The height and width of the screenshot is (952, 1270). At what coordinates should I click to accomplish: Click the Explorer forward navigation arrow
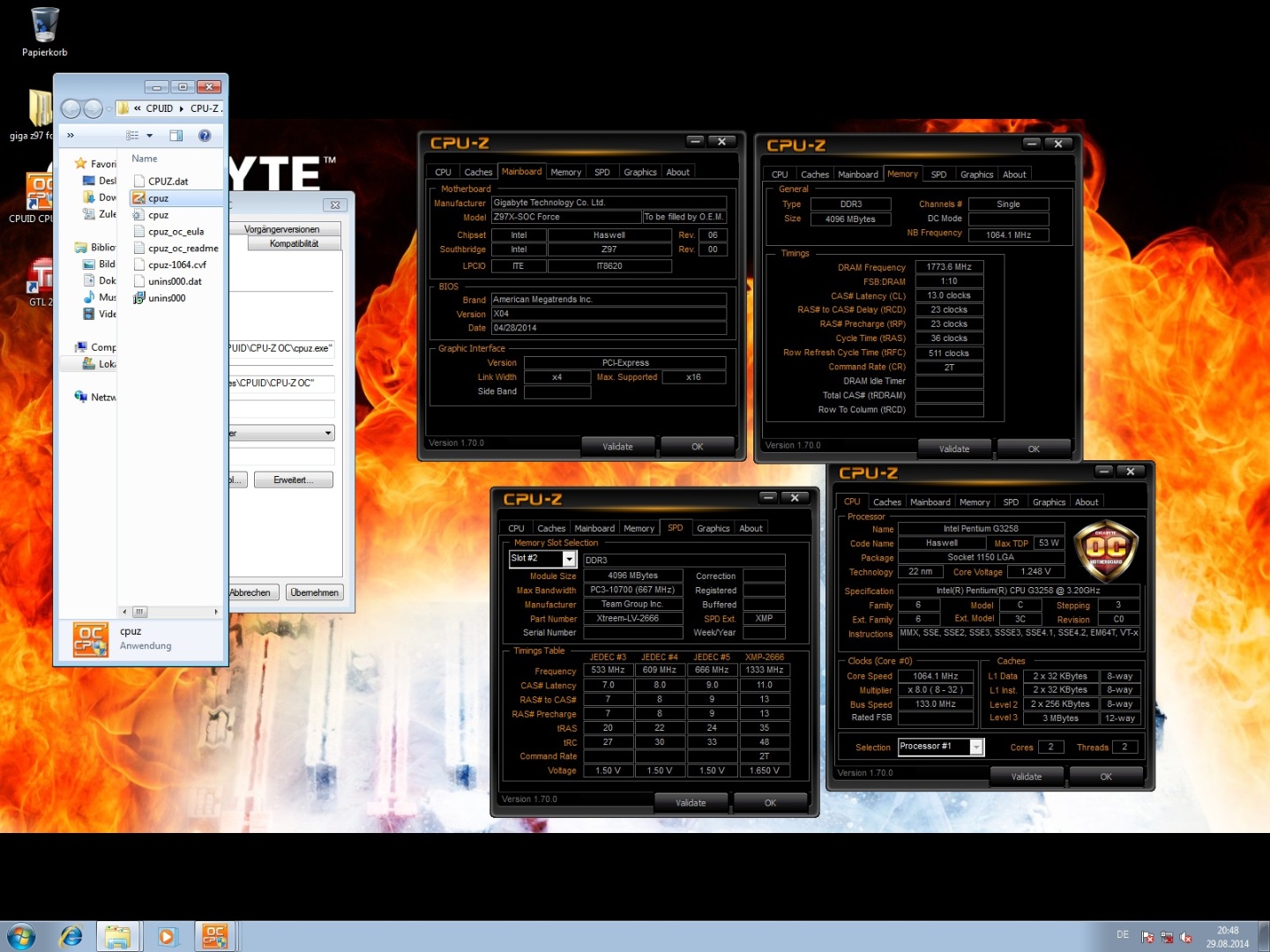(93, 108)
